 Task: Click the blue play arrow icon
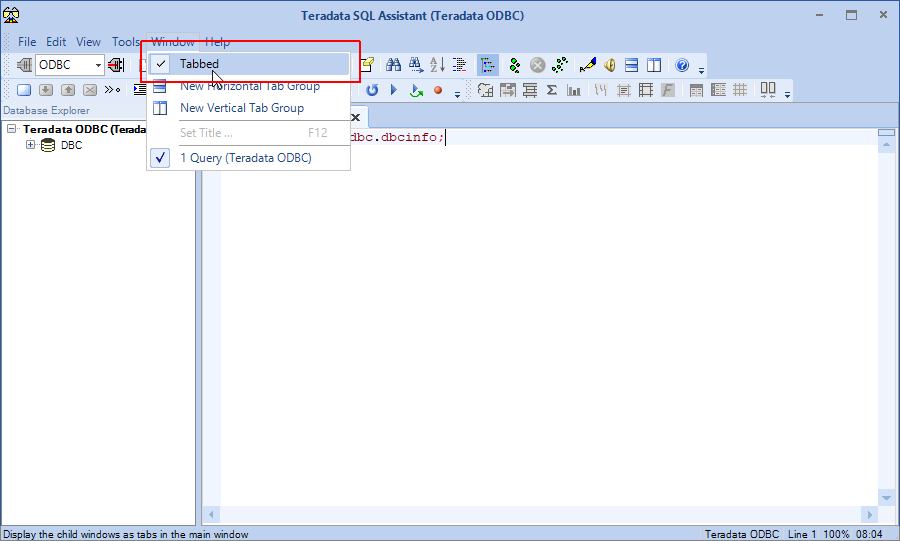pos(394,89)
